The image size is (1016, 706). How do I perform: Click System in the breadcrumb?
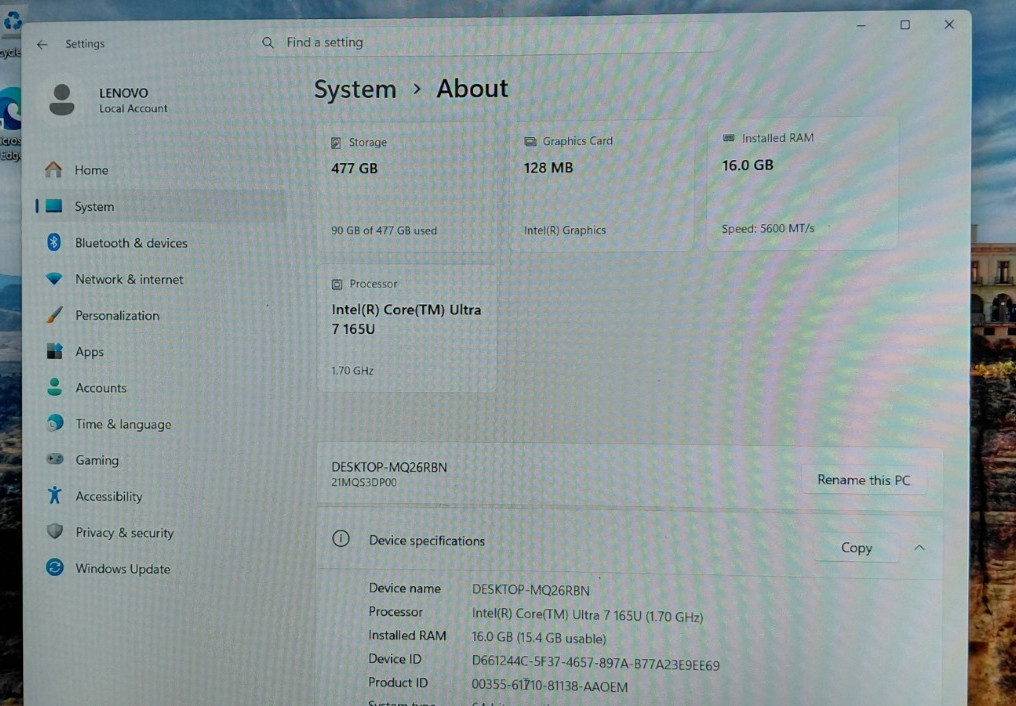pyautogui.click(x=355, y=89)
